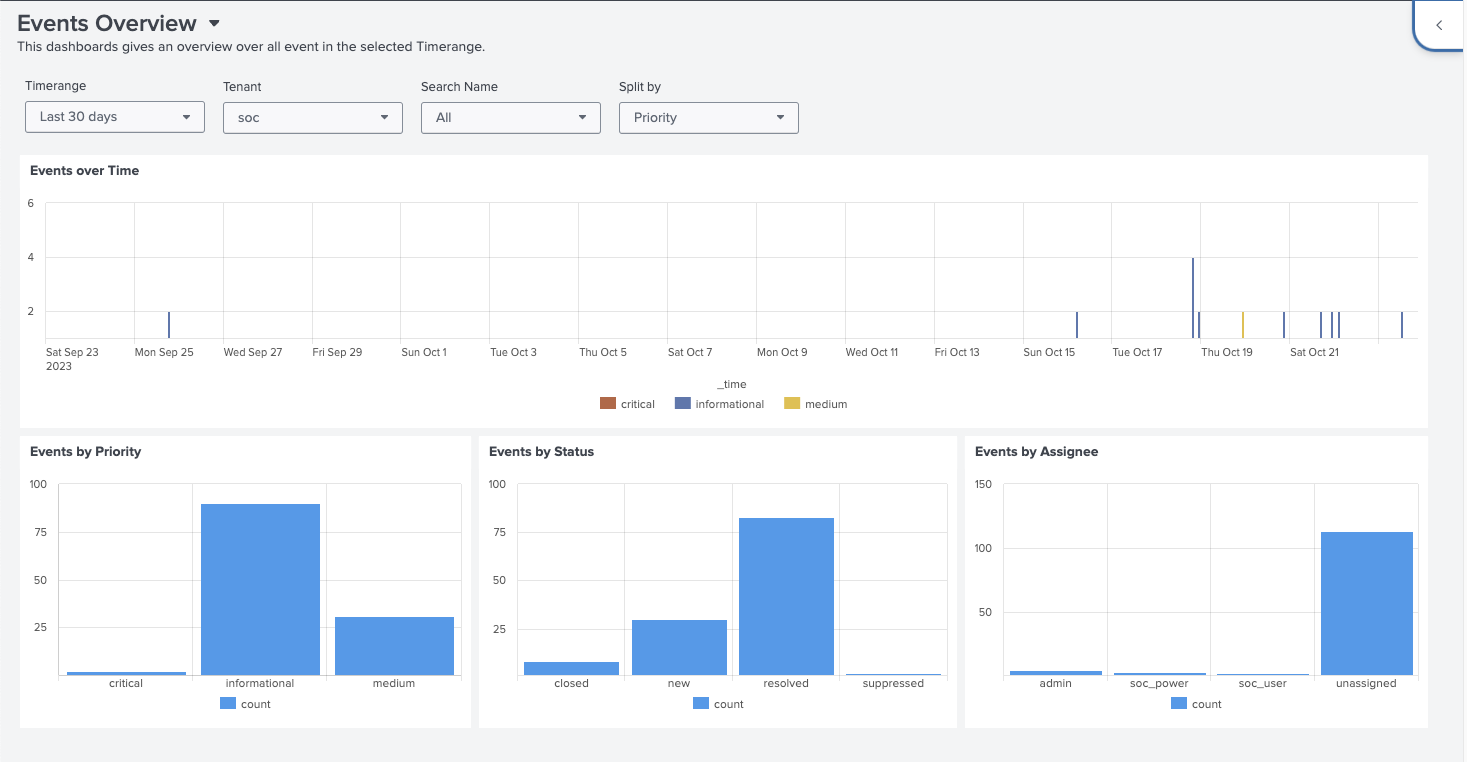This screenshot has height=762, width=1467.
Task: Open the Timerange dropdown showing Last 30 days
Action: pyautogui.click(x=114, y=117)
